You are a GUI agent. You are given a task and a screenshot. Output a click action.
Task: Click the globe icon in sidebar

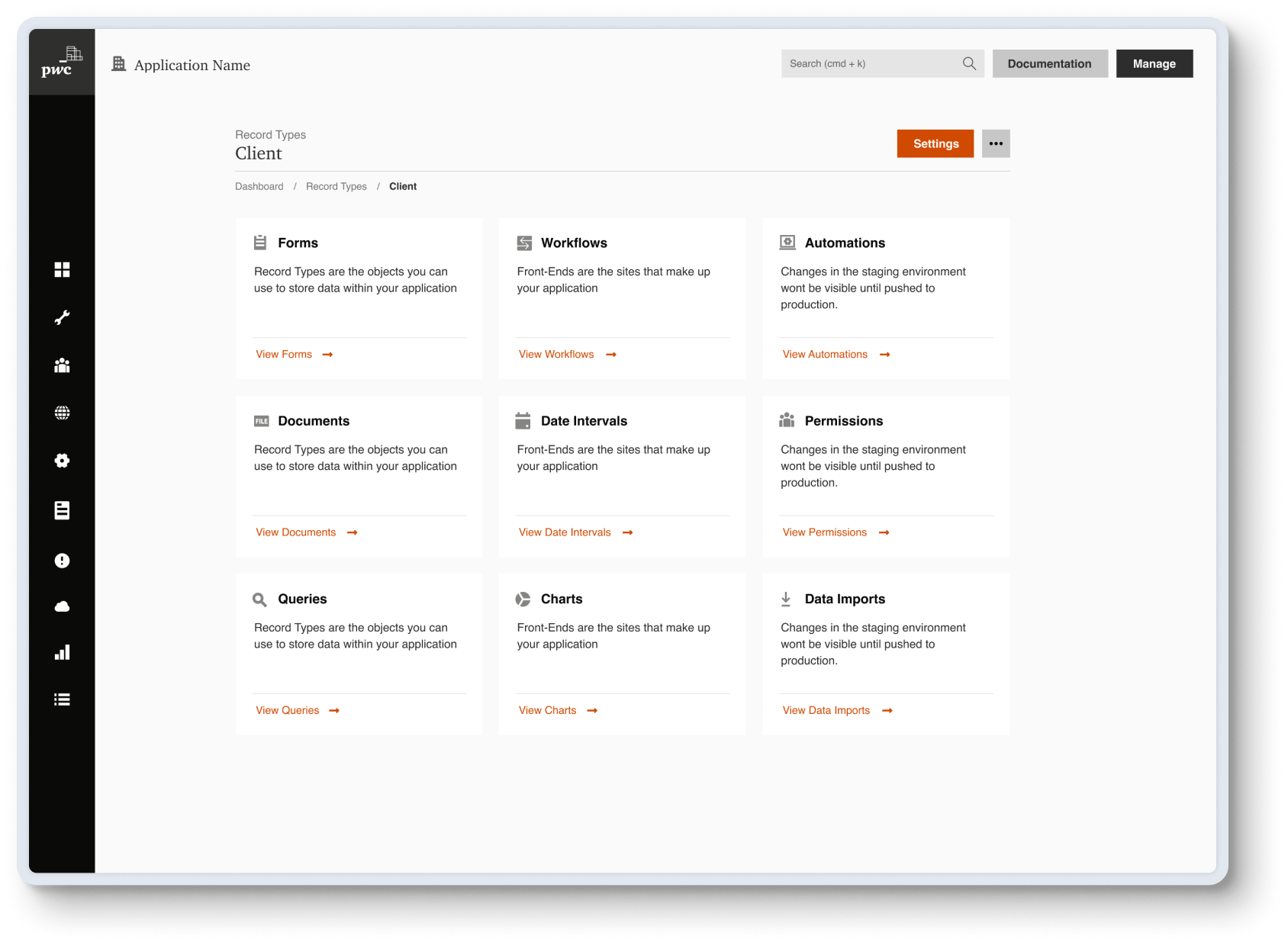tap(62, 413)
